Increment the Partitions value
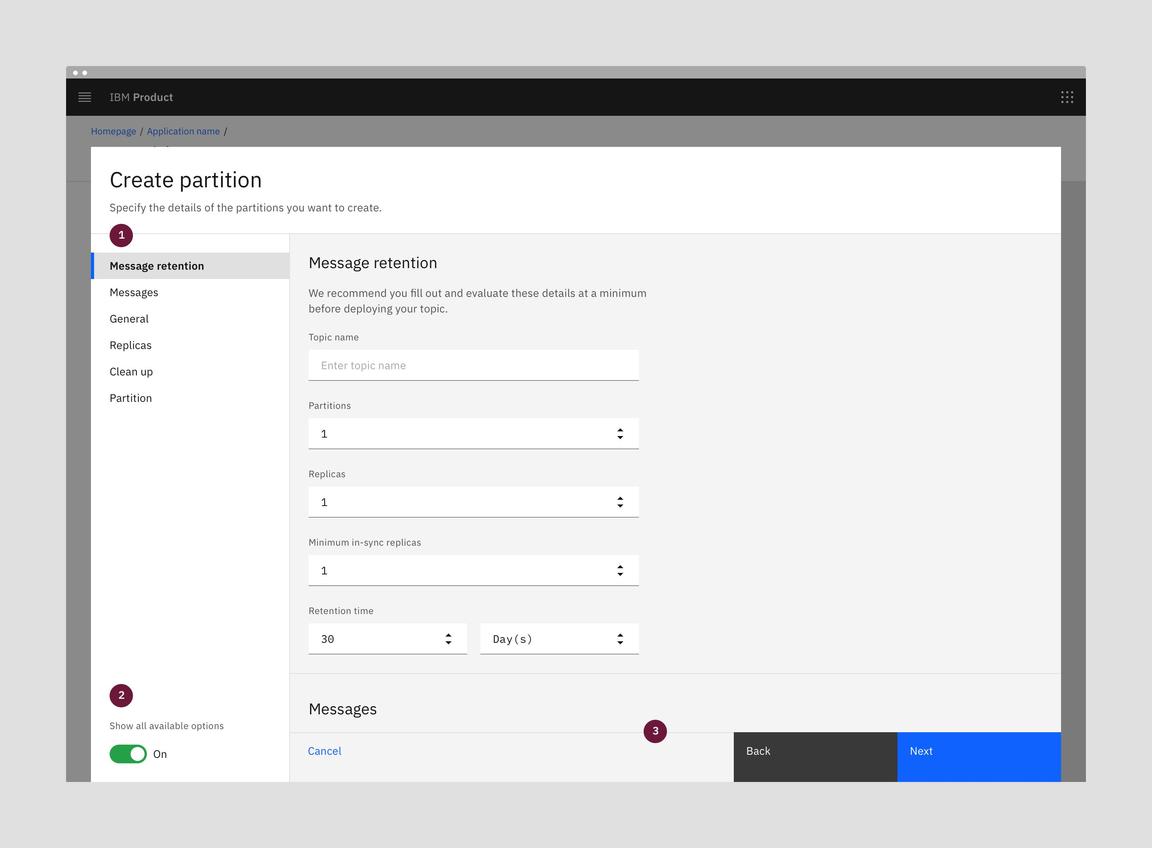 [x=620, y=429]
